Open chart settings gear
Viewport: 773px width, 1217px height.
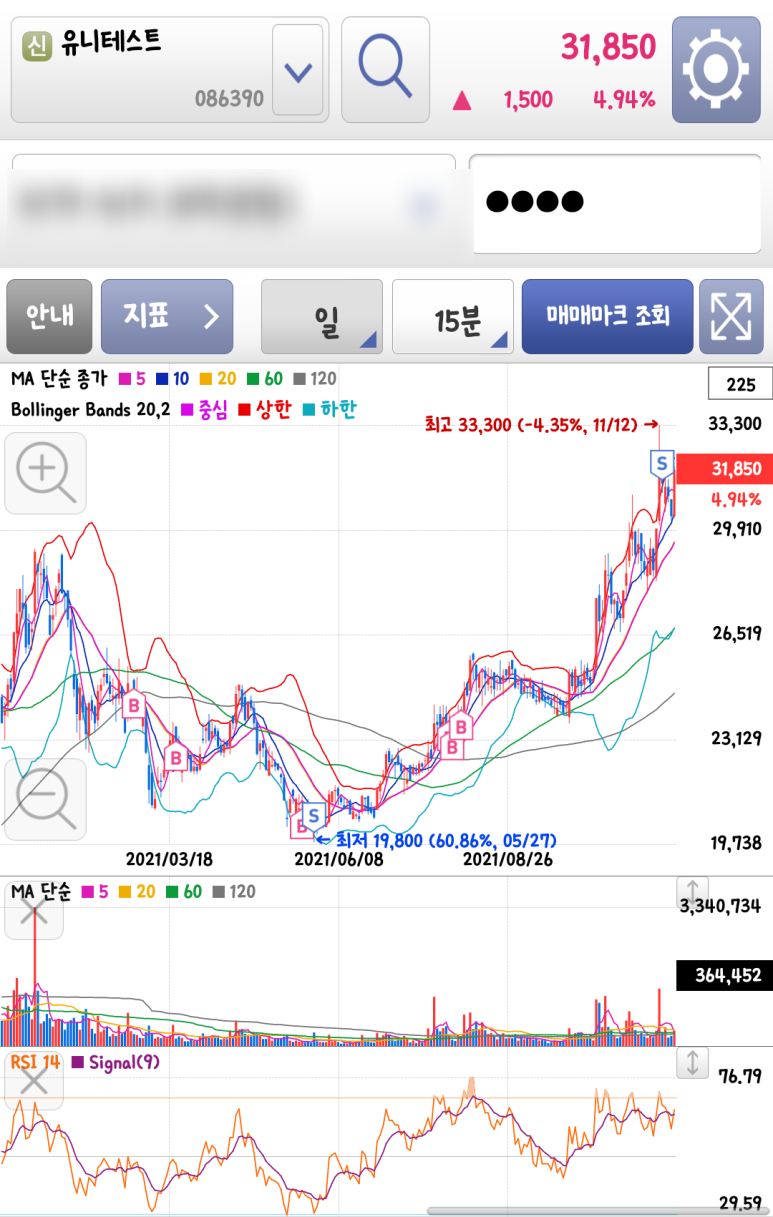[x=715, y=70]
